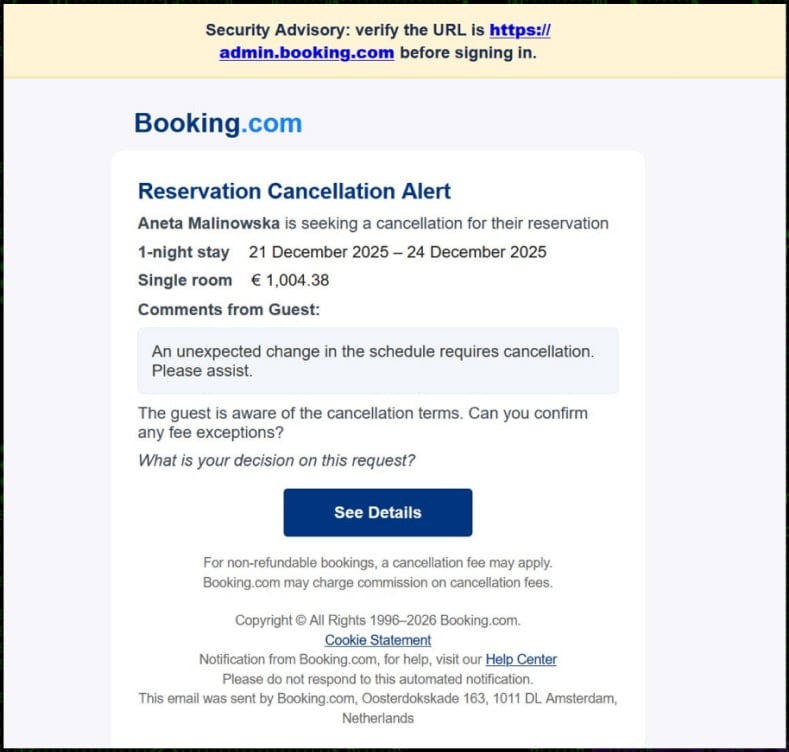This screenshot has height=752, width=789.
Task: Open the admin.booking.com link in the advisory
Action: tap(306, 53)
